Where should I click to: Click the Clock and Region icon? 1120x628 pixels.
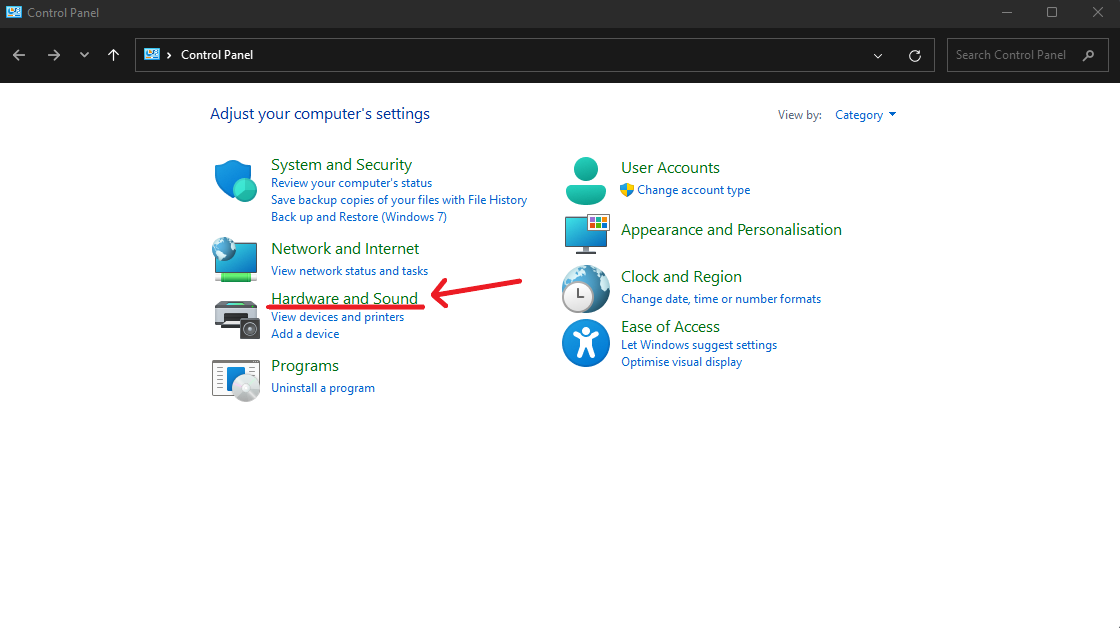click(x=585, y=289)
